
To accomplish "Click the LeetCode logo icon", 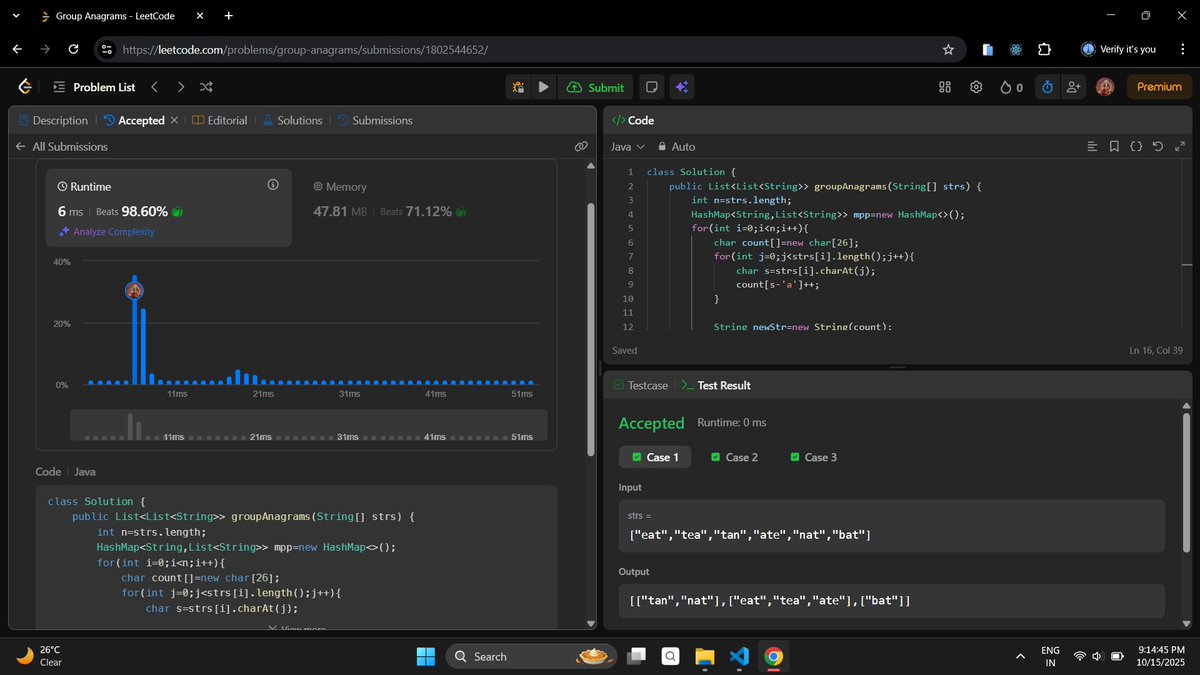I will (x=25, y=87).
